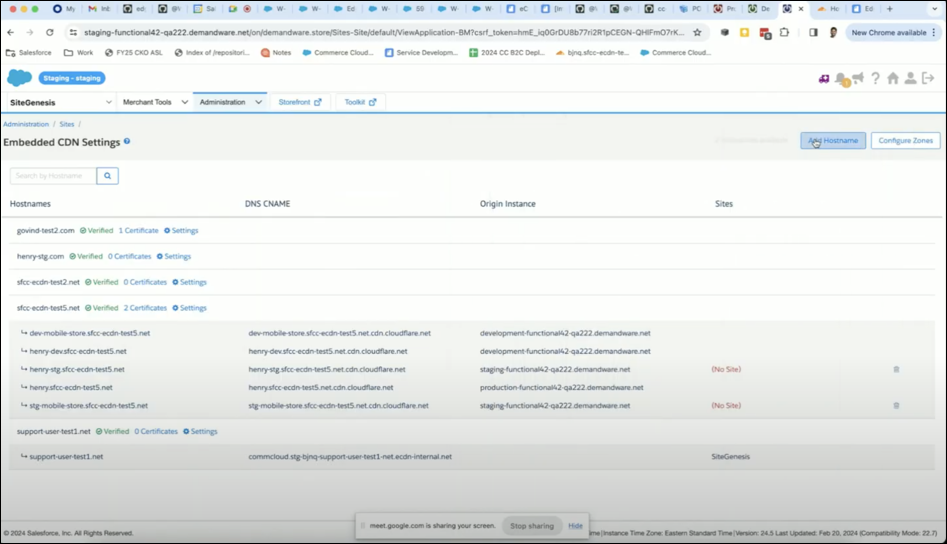This screenshot has width=947, height=544.
Task: Open the Salesforce bookmarks folder
Action: (x=28, y=53)
